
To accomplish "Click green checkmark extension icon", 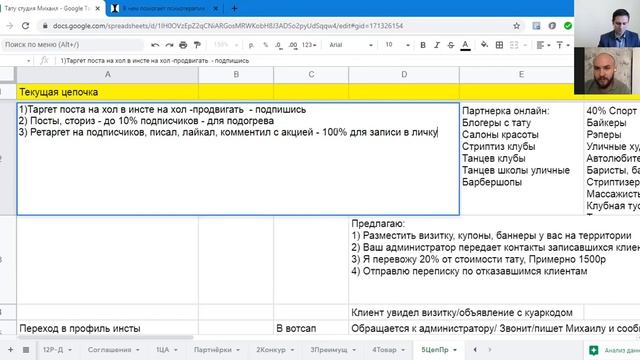I will click(567, 26).
